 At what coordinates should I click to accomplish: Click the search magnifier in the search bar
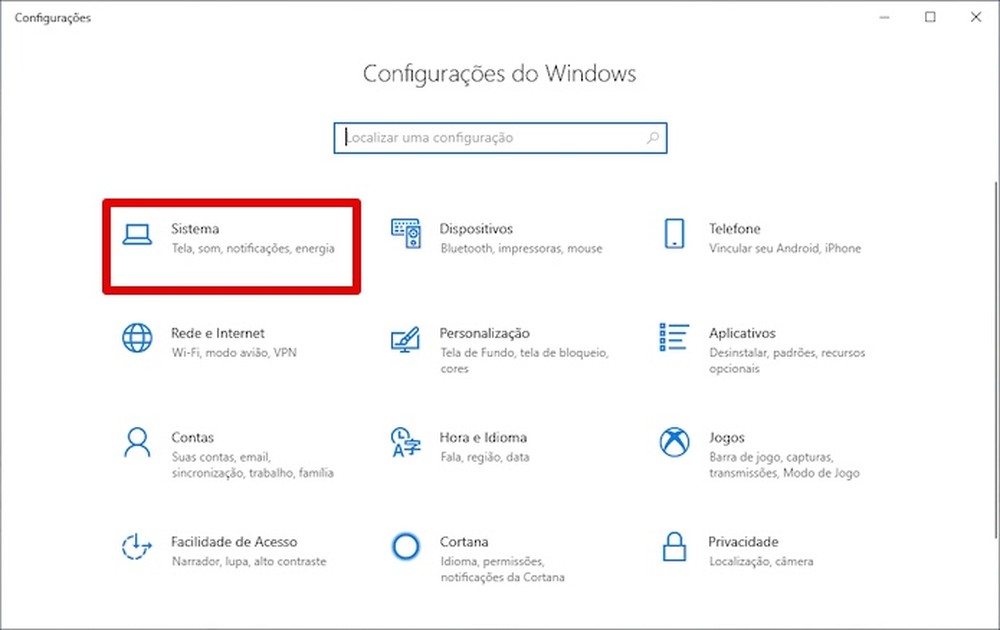653,137
